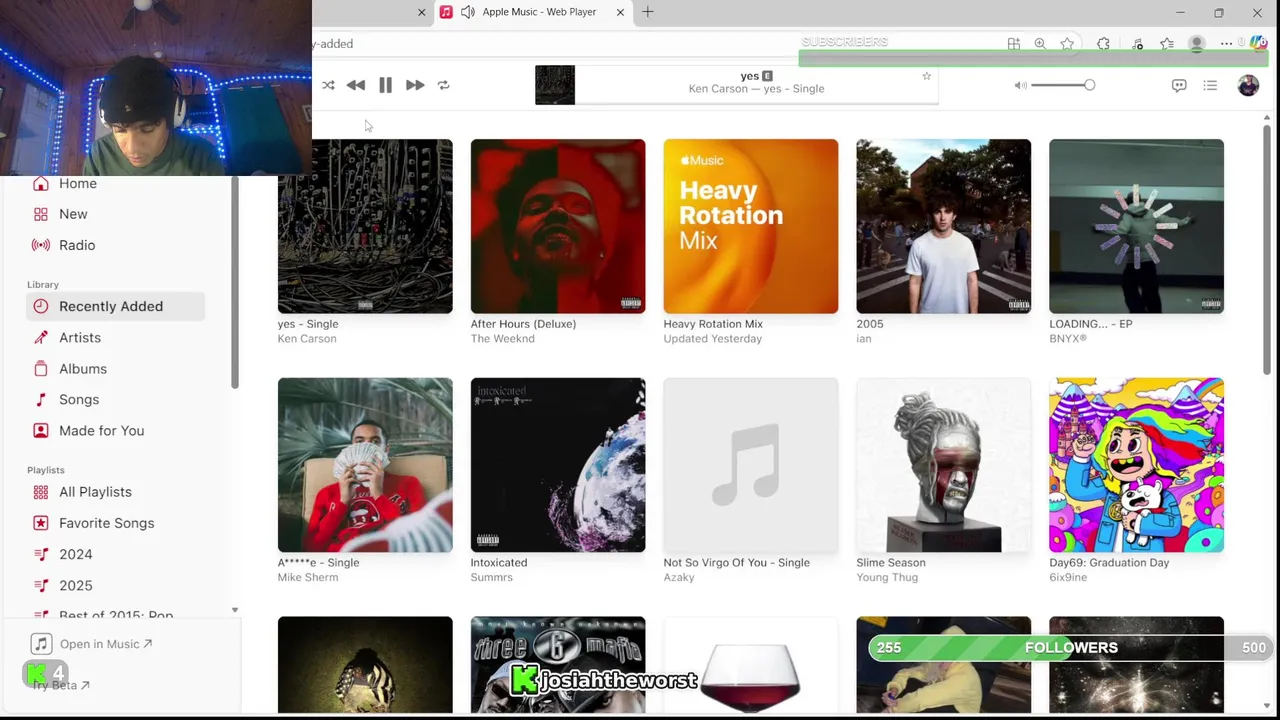Click the Young Thug artist link
This screenshot has width=1280, height=720.
tap(887, 577)
